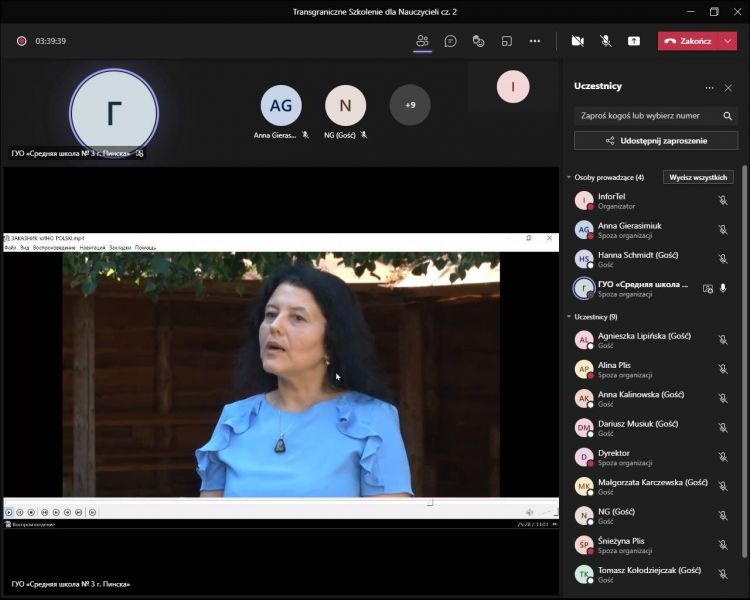Viewport: 750px width, 600px height.
Task: Open more actions ellipsis in meeting toolbar
Action: 535,41
